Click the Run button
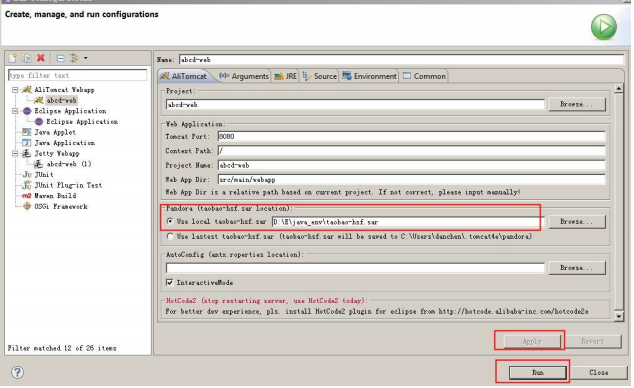Viewport: 634px width, 388px height. tap(537, 373)
